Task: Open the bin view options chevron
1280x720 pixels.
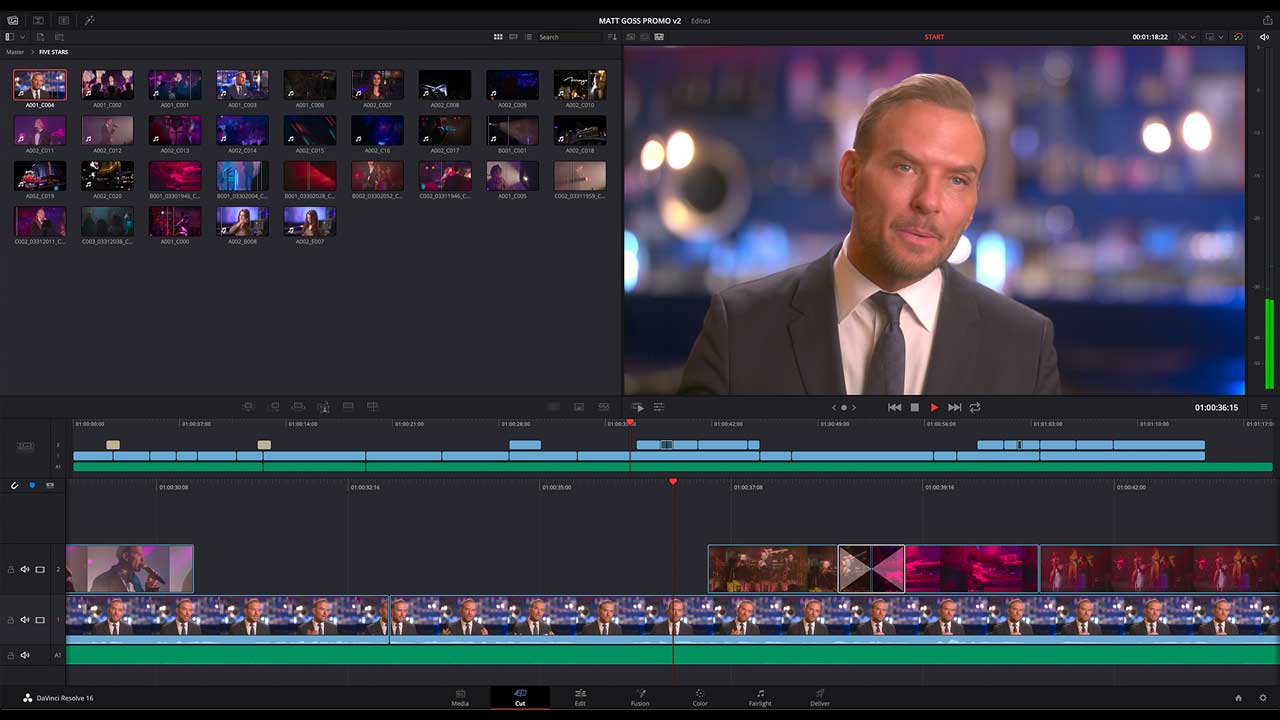Action: [x=22, y=37]
